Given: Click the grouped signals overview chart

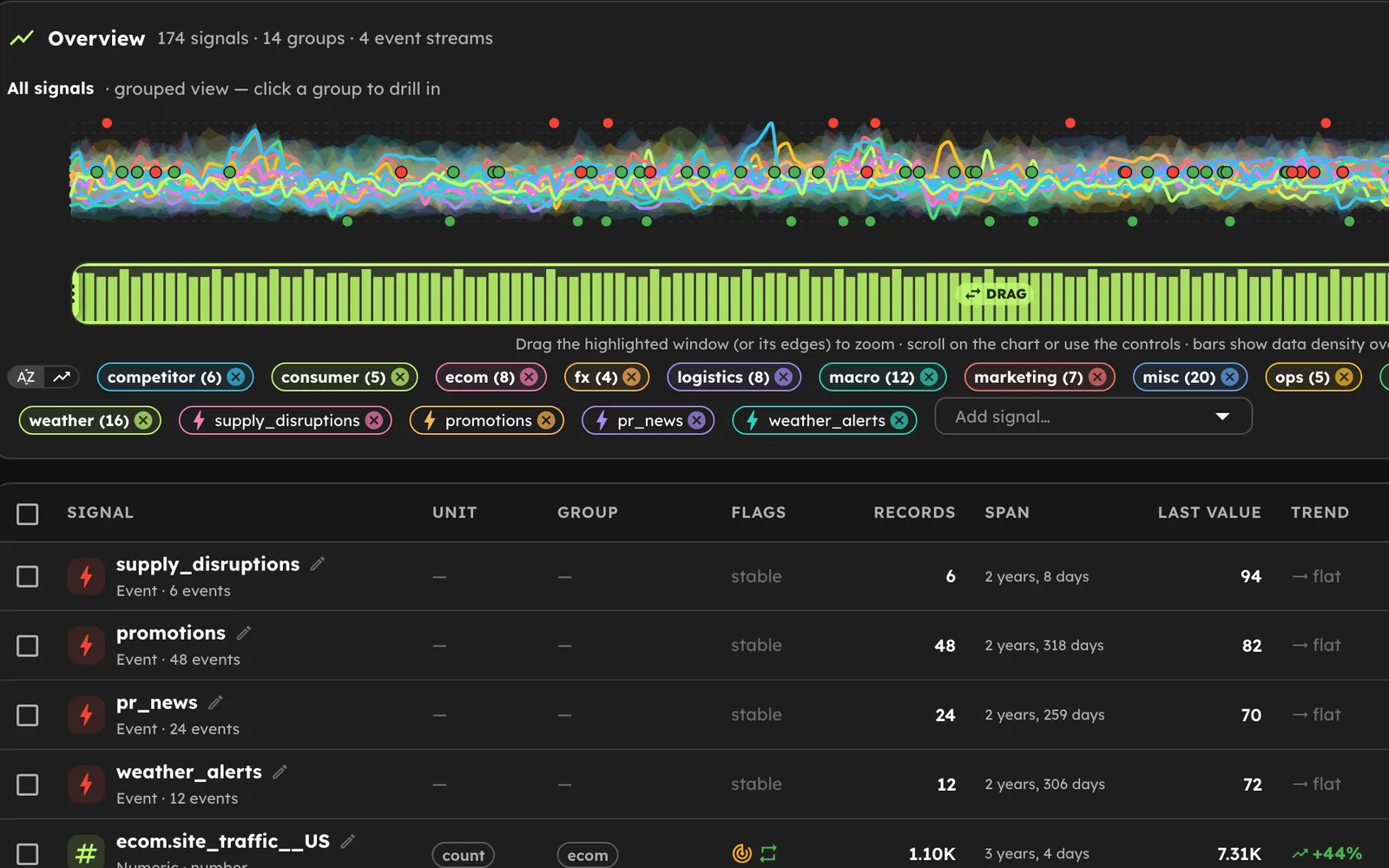Looking at the screenshot, I should point(729,172).
